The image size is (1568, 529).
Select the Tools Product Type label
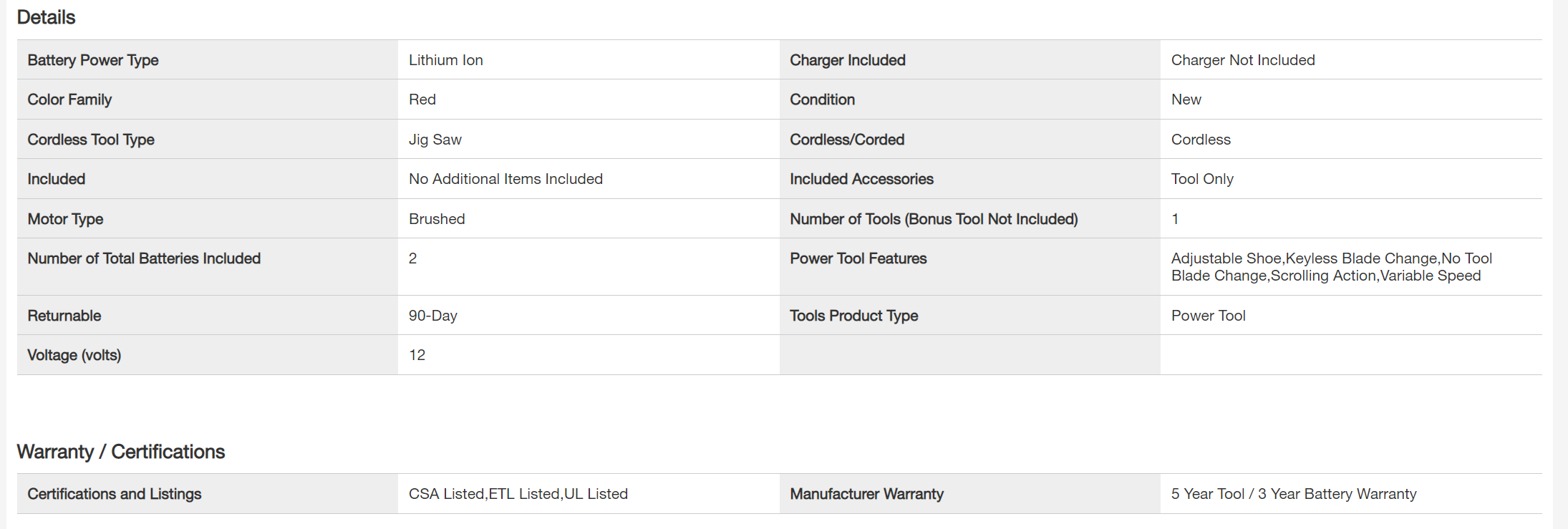coord(853,316)
